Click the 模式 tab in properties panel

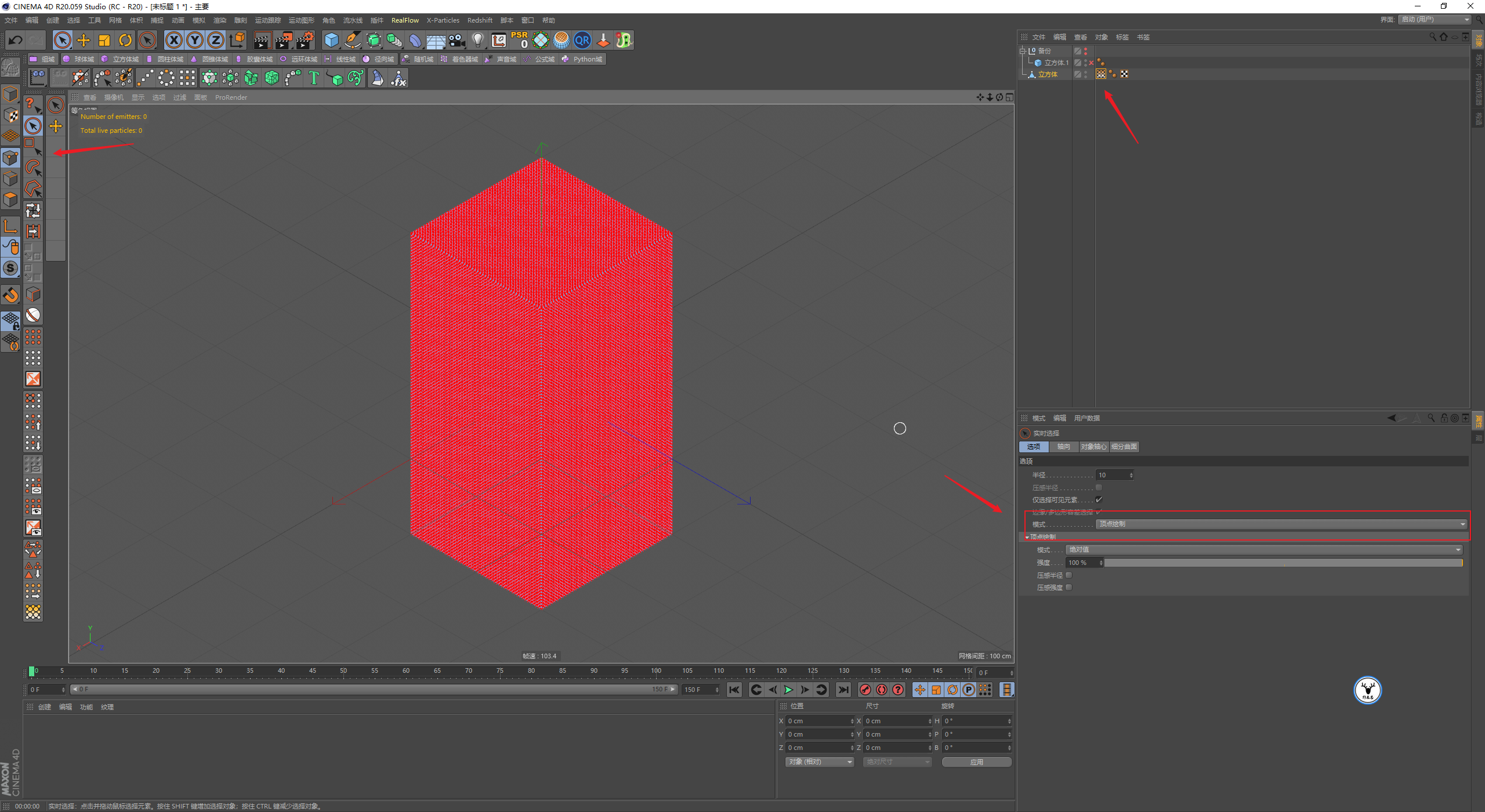coord(1038,417)
